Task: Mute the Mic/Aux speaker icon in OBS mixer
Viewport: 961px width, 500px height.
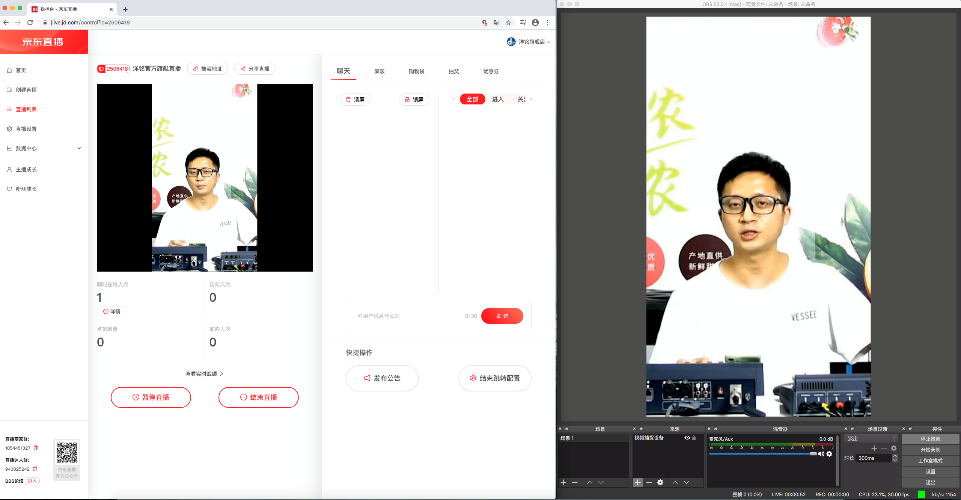Action: [821, 454]
